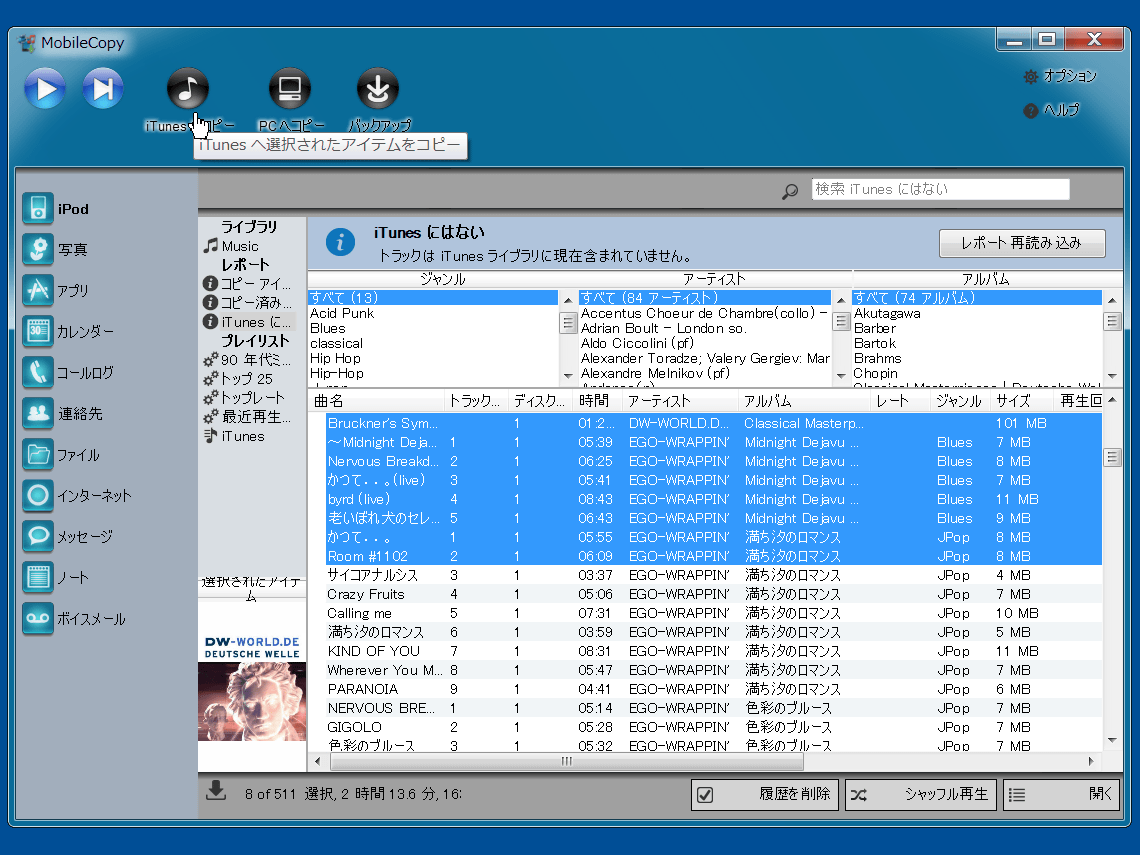Click the track list horizontal scrollbar
Screen dimensions: 1140x855
(x=566, y=761)
